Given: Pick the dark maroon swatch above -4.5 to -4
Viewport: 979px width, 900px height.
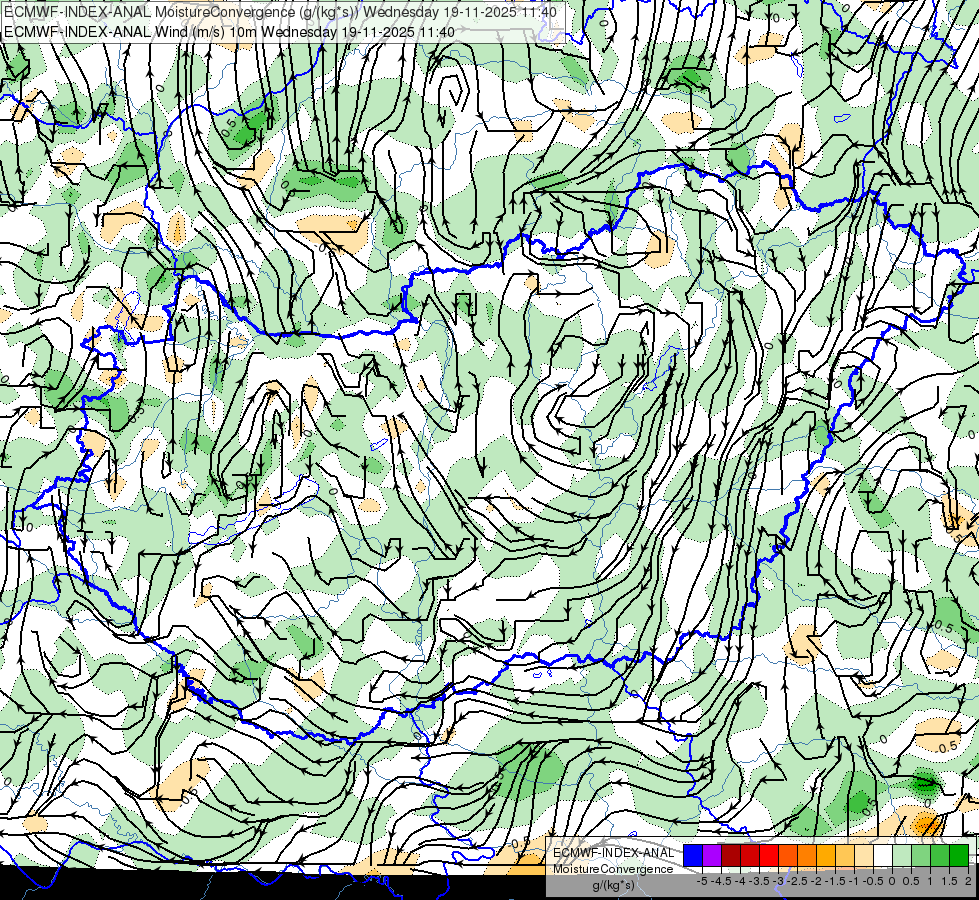Looking at the screenshot, I should (731, 855).
